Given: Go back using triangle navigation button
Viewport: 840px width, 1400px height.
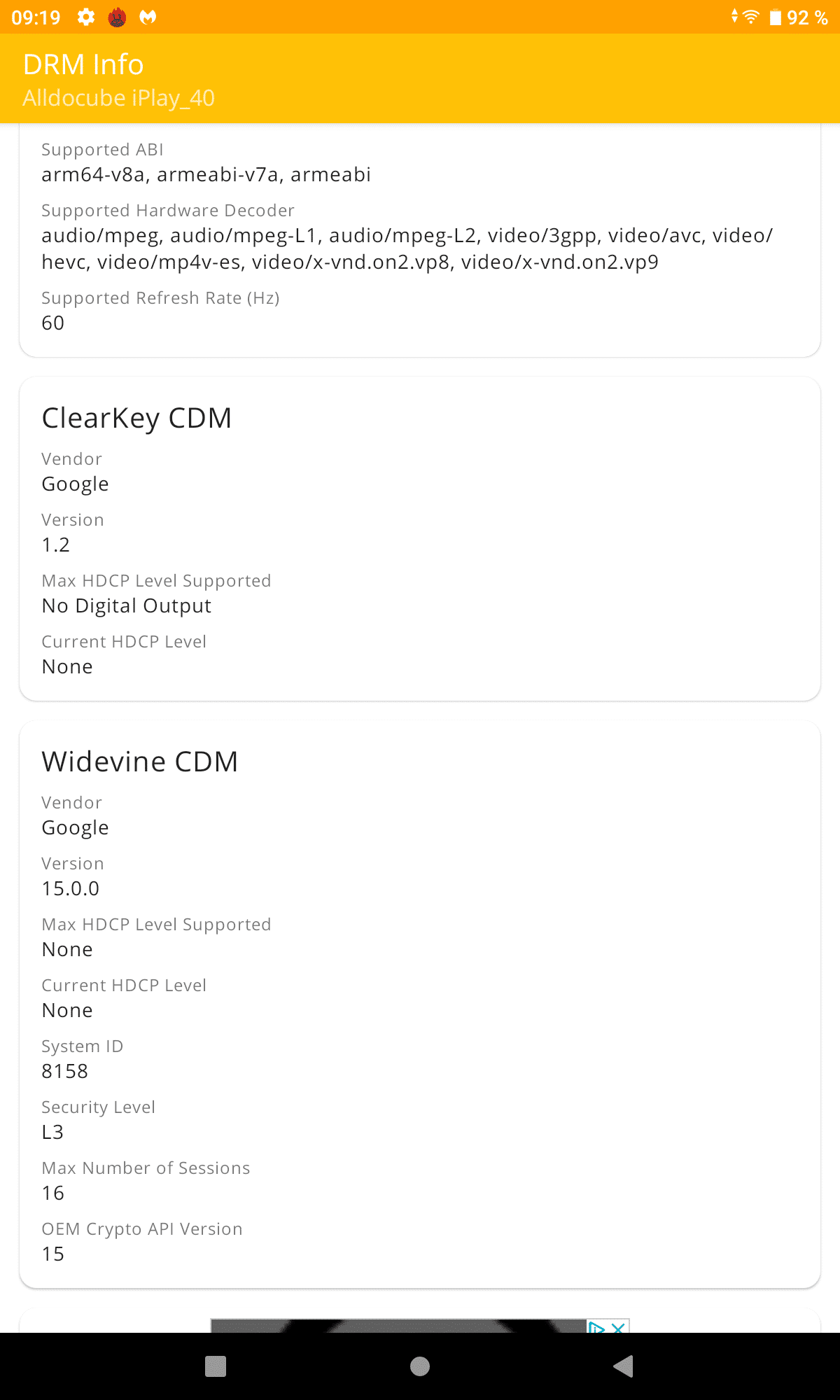Looking at the screenshot, I should [x=623, y=1366].
